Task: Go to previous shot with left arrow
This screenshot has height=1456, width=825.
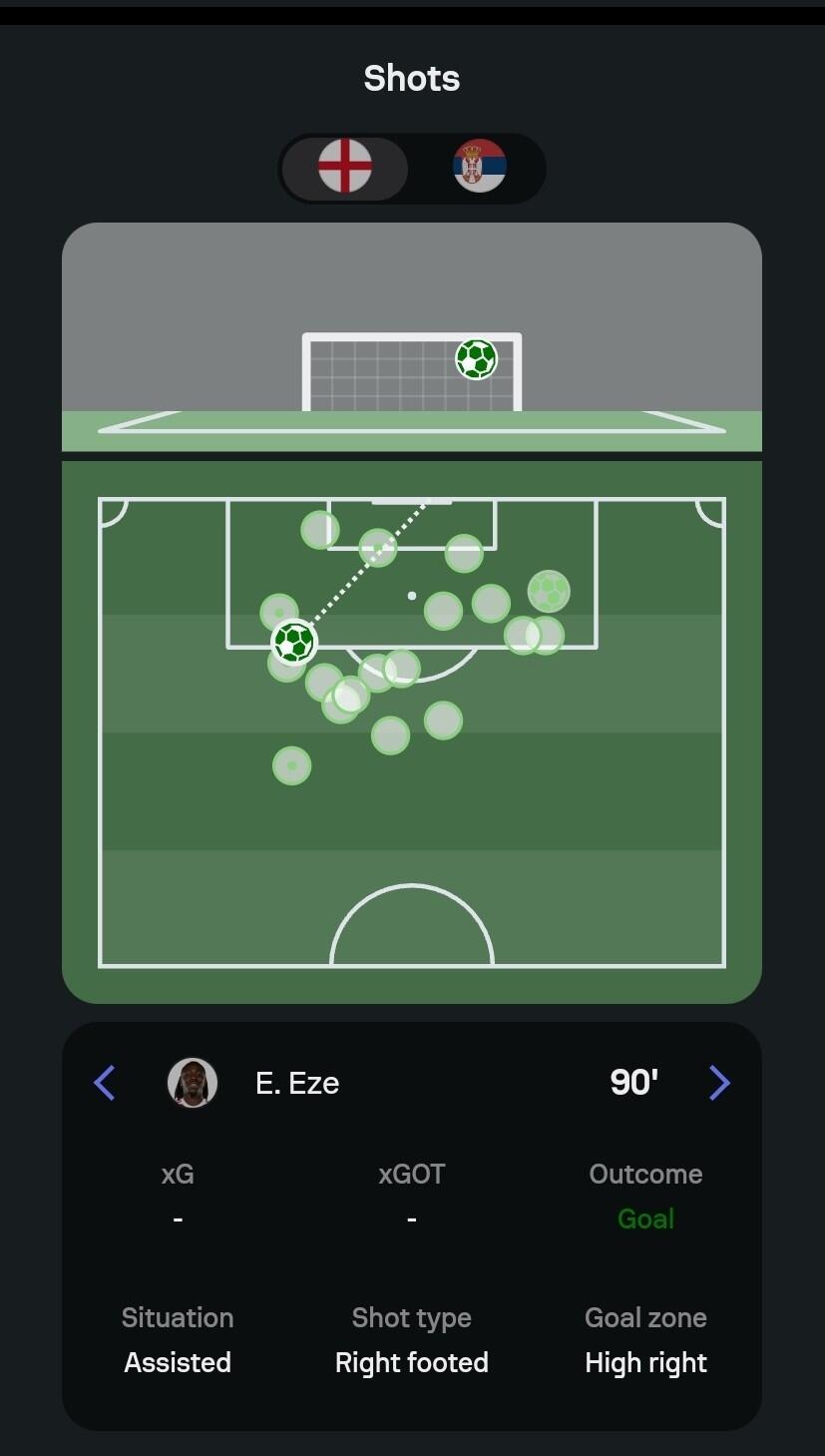Action: (x=105, y=1083)
